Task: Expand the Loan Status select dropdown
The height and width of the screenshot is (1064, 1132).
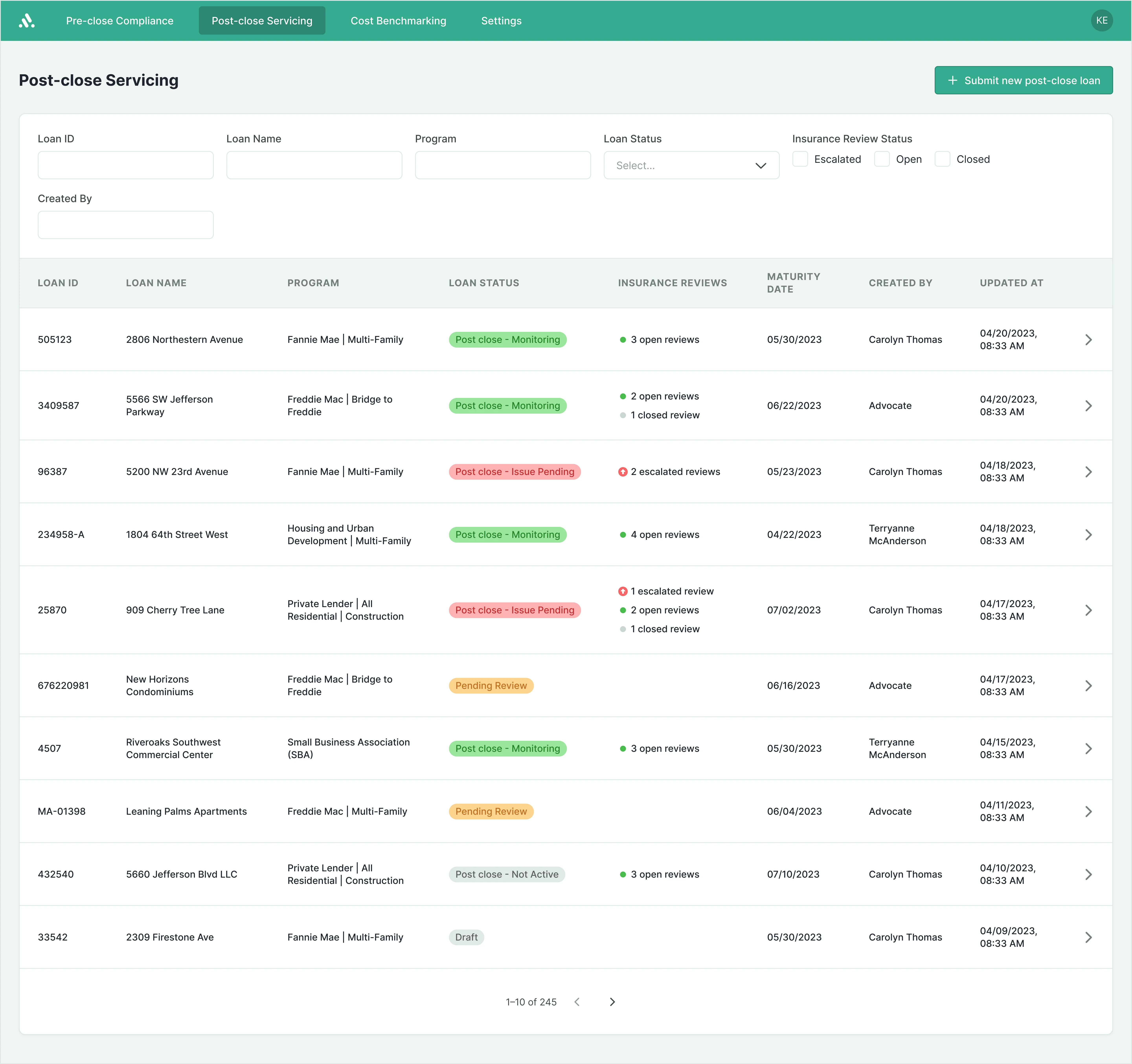Action: point(691,165)
